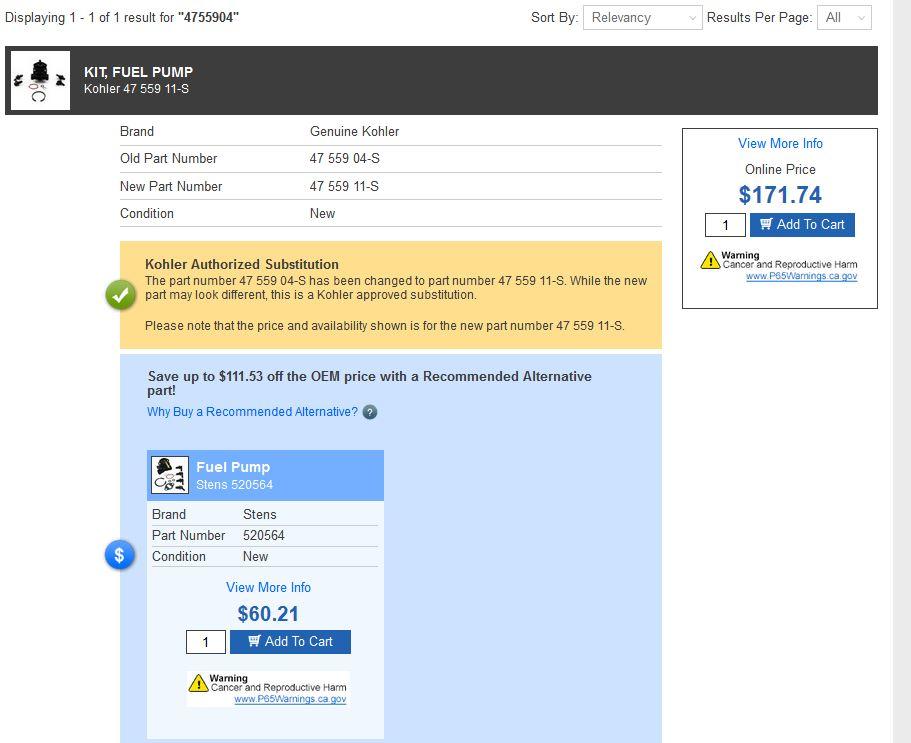Click the Save up to $111.53 heading

[x=370, y=383]
